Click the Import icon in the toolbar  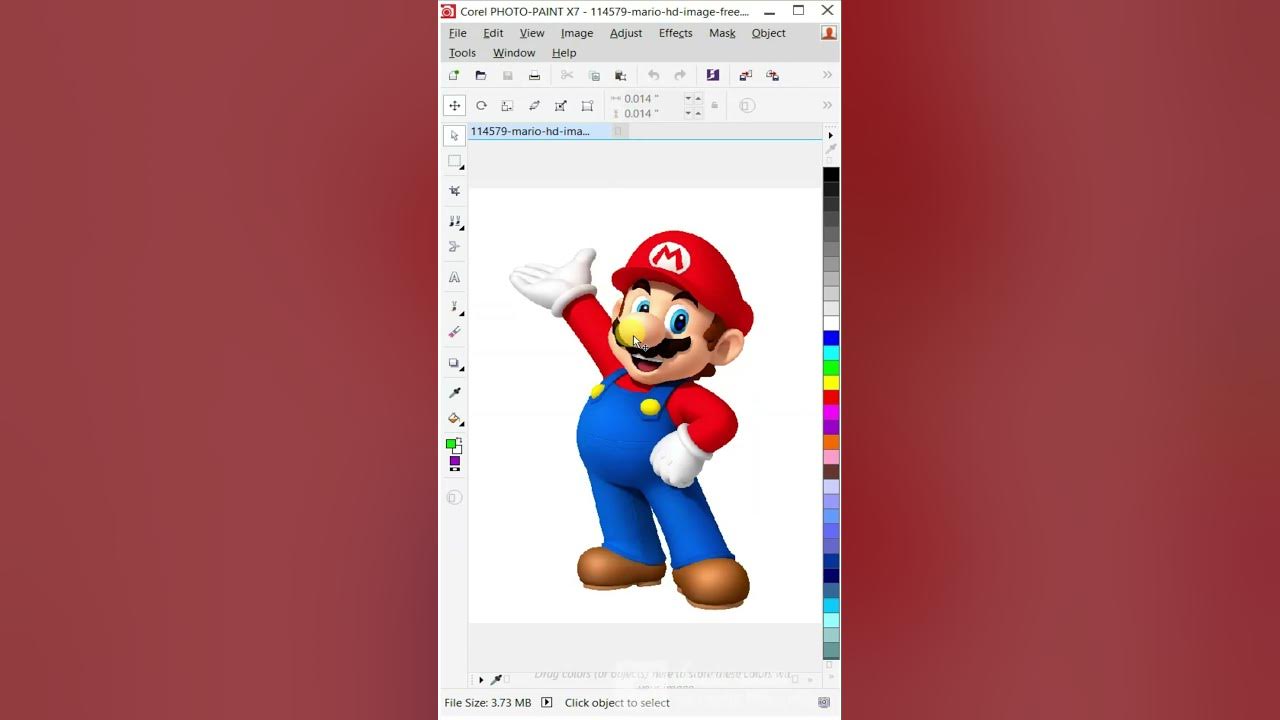coord(745,75)
